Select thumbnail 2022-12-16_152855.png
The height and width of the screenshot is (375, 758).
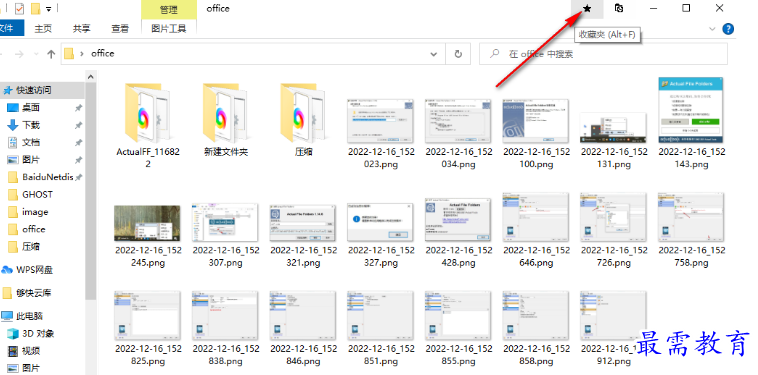tap(459, 329)
